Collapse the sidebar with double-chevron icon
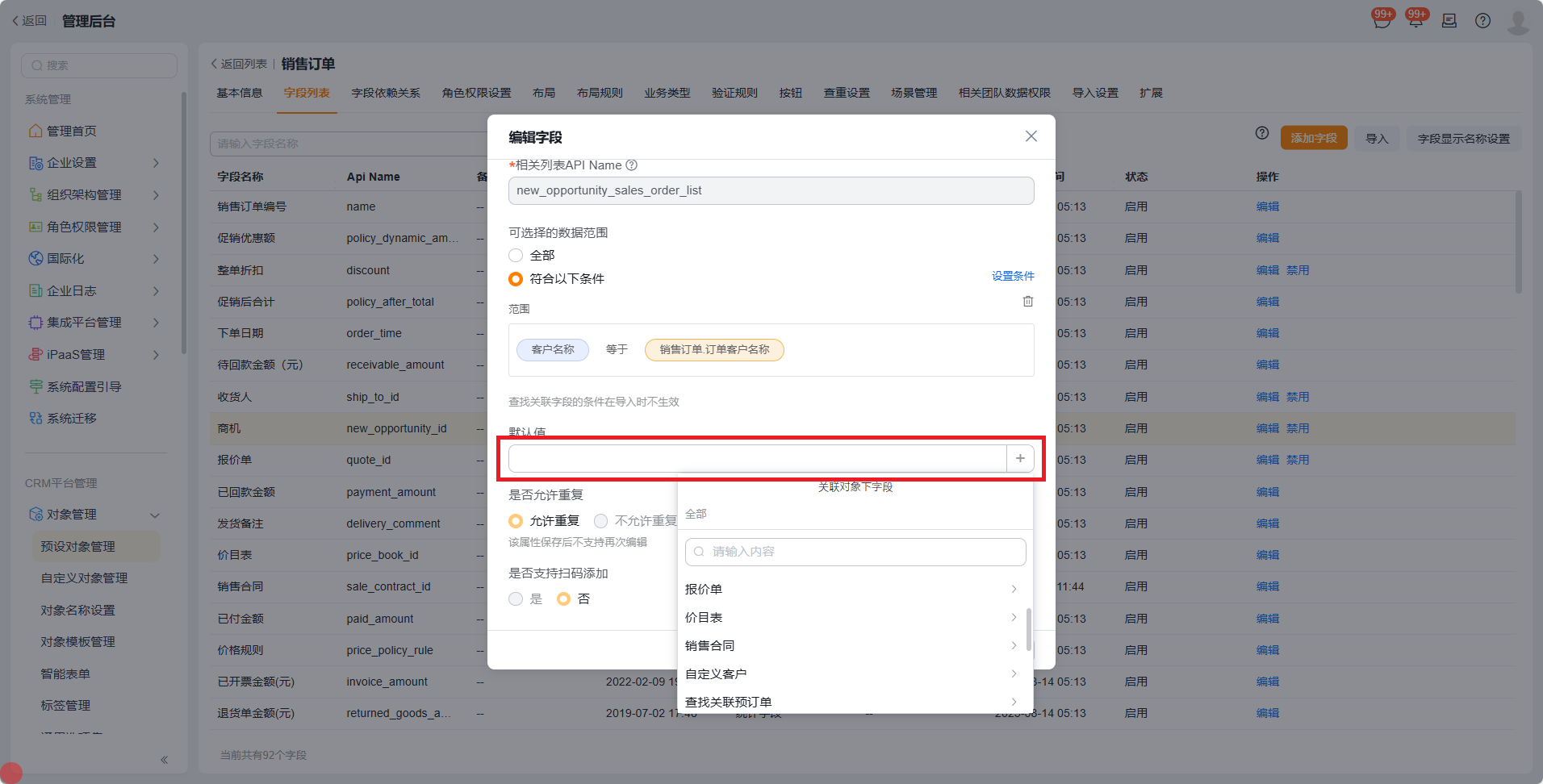The height and width of the screenshot is (784, 1543). point(164,760)
